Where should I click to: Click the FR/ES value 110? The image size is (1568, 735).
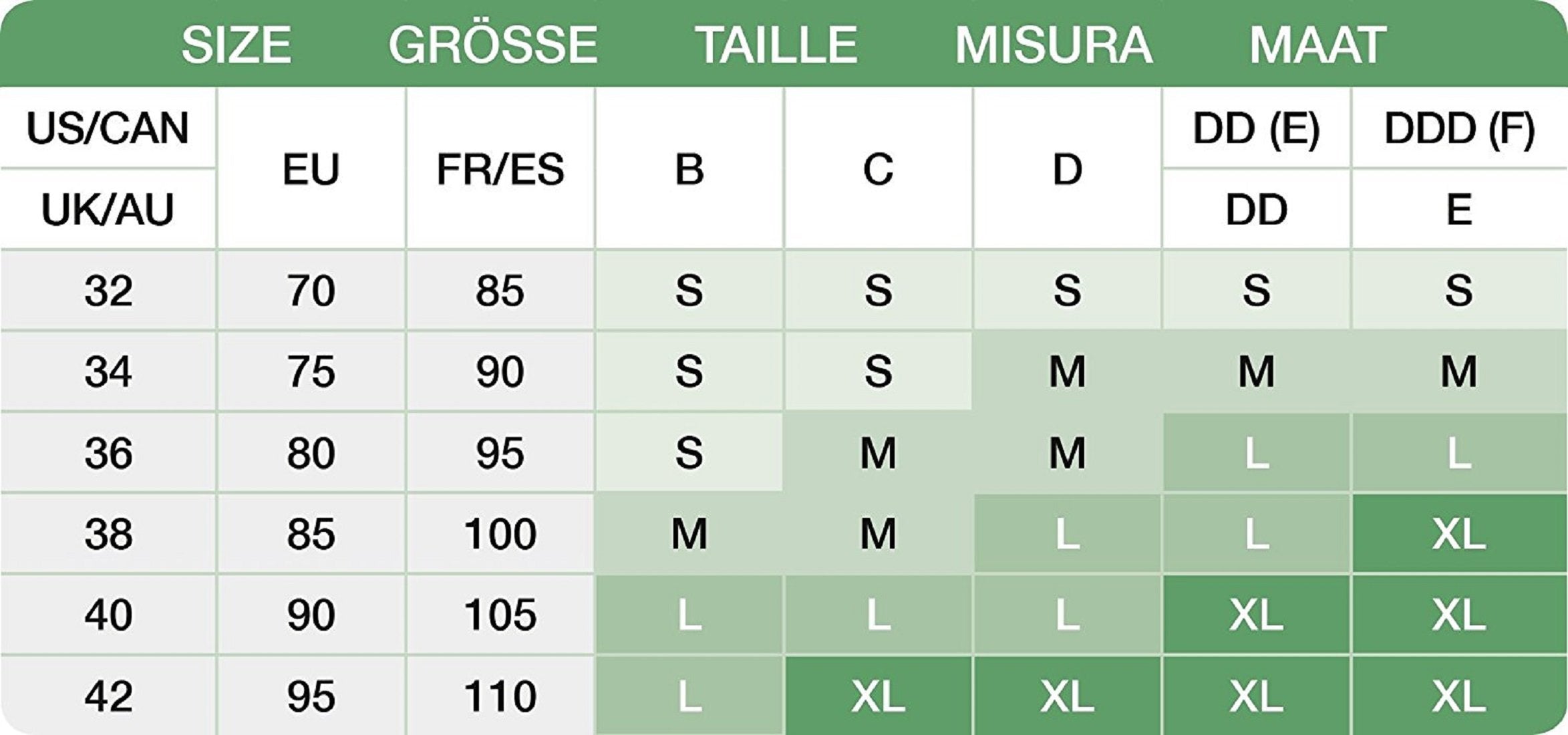(500, 696)
